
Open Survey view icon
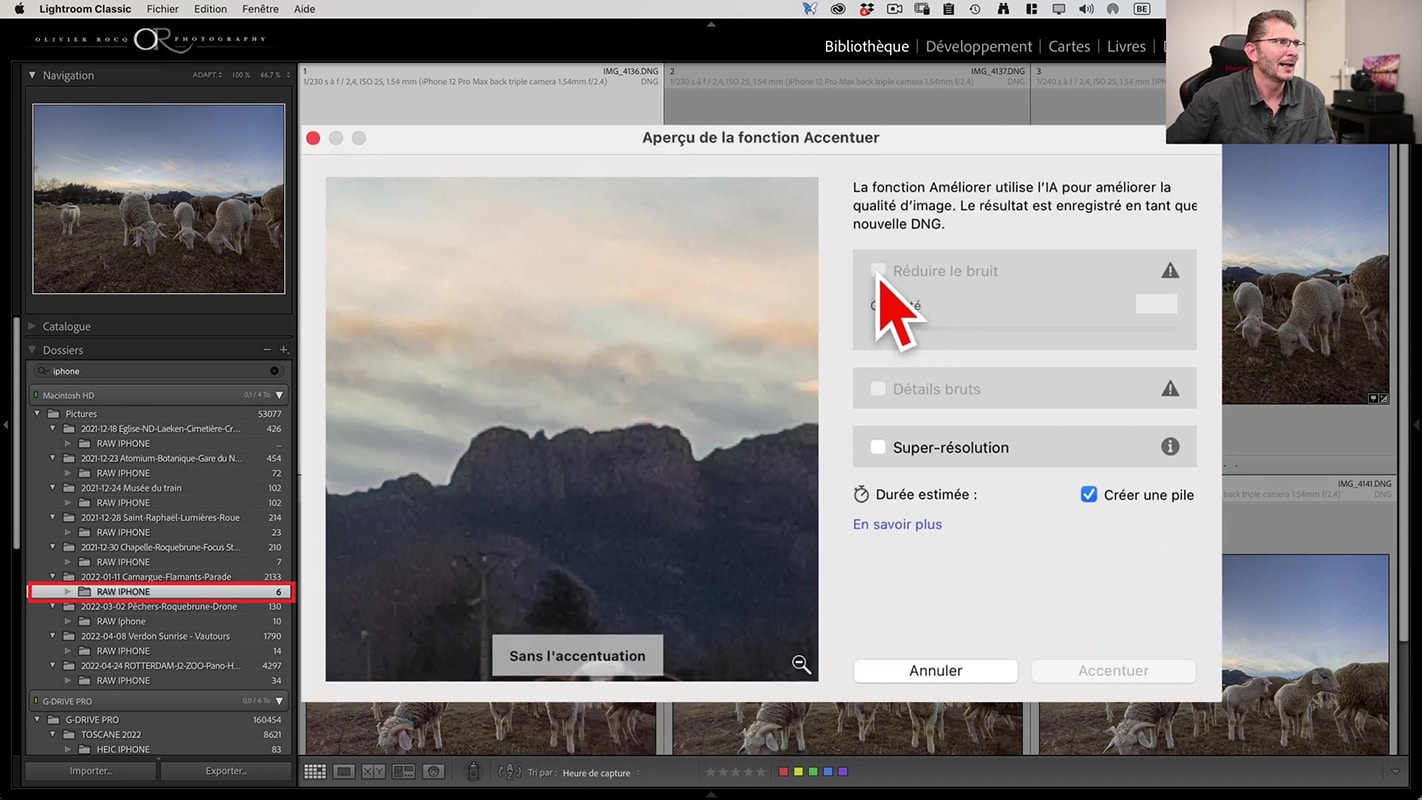[x=403, y=772]
